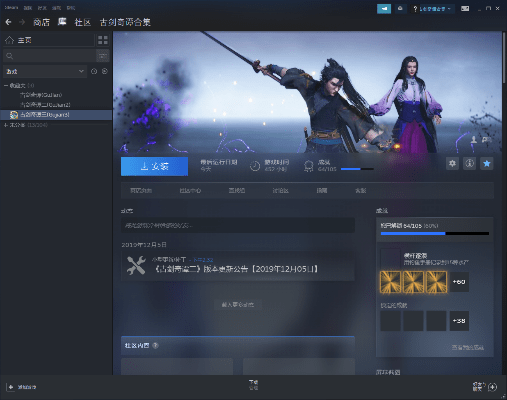Open the store page link tab
The width and height of the screenshot is (507, 400).
tap(141, 191)
